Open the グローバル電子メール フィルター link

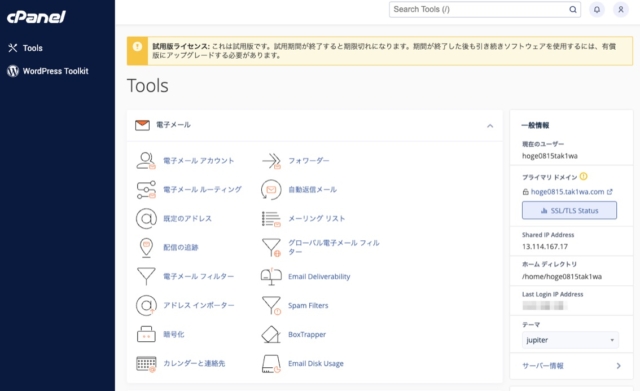tap(334, 247)
